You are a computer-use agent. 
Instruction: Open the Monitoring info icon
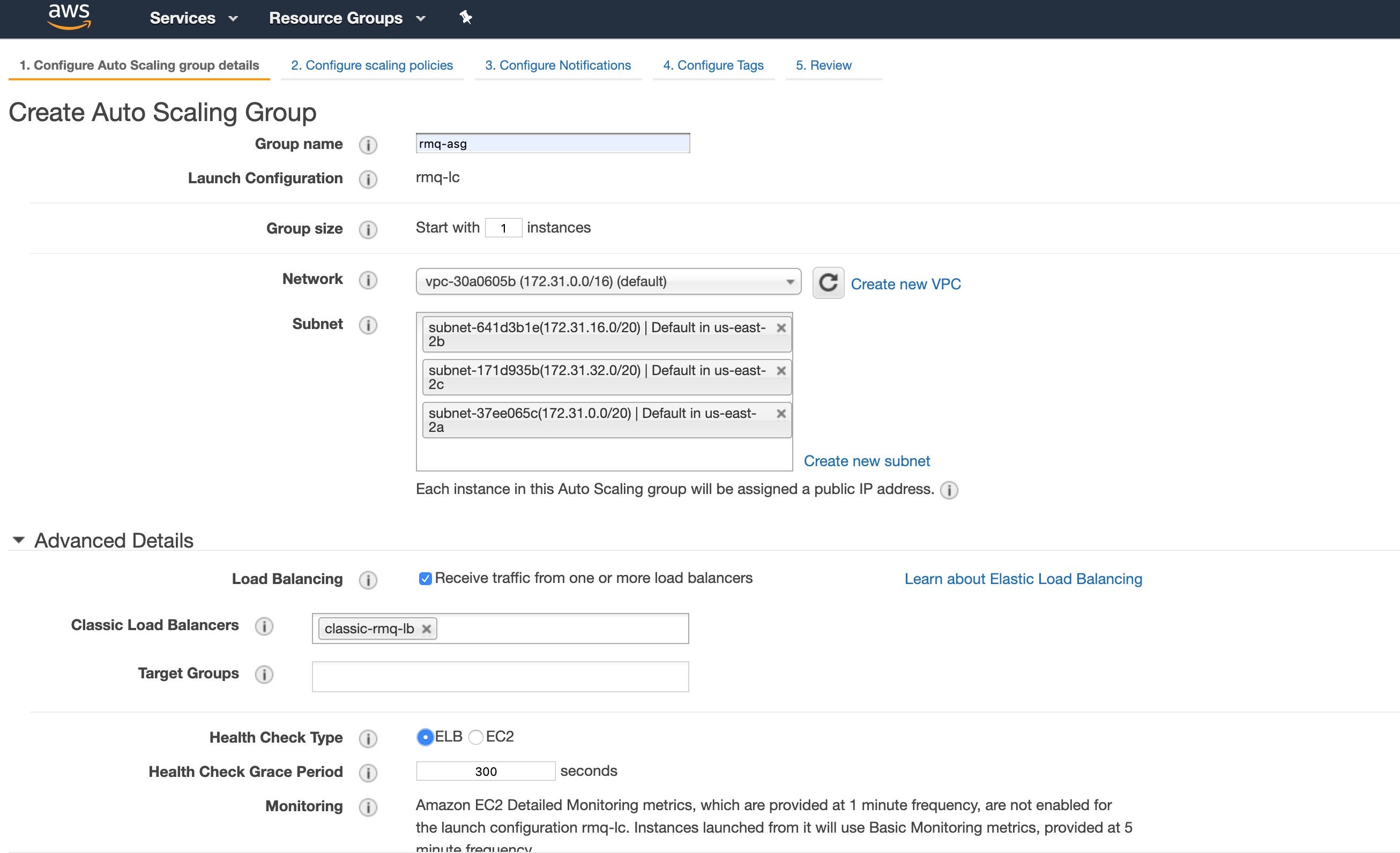[x=368, y=807]
